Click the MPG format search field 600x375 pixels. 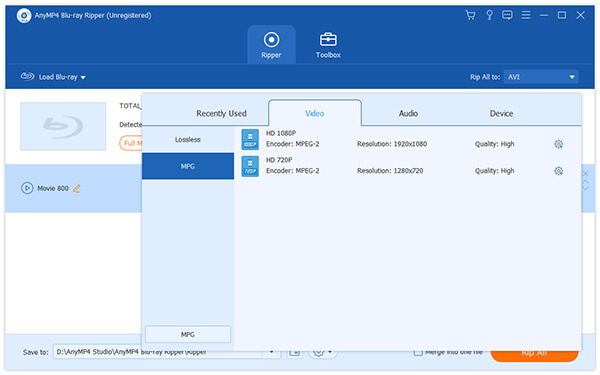[188, 334]
